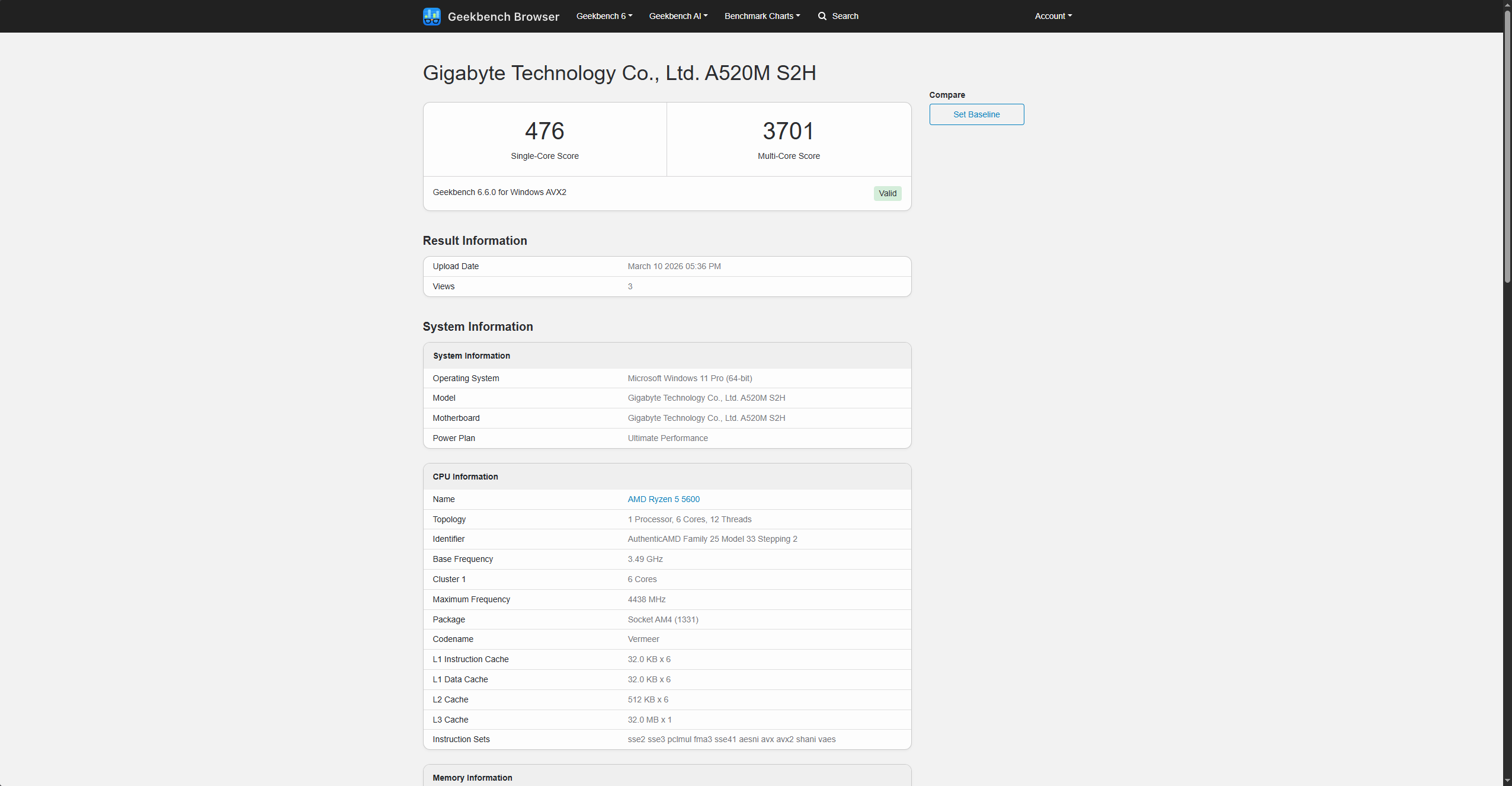Click the Single-Core Score 476
Image resolution: width=1512 pixels, height=786 pixels.
[544, 131]
